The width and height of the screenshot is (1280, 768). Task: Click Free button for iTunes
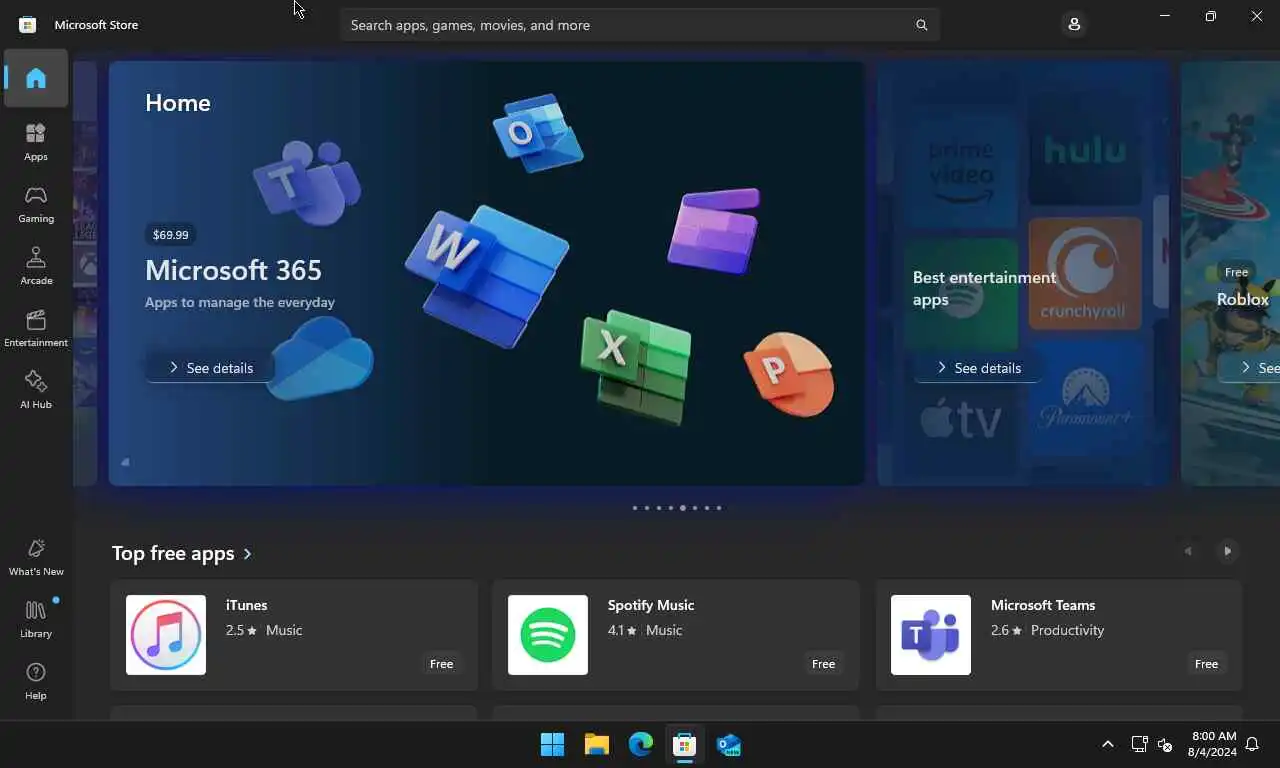click(x=441, y=664)
